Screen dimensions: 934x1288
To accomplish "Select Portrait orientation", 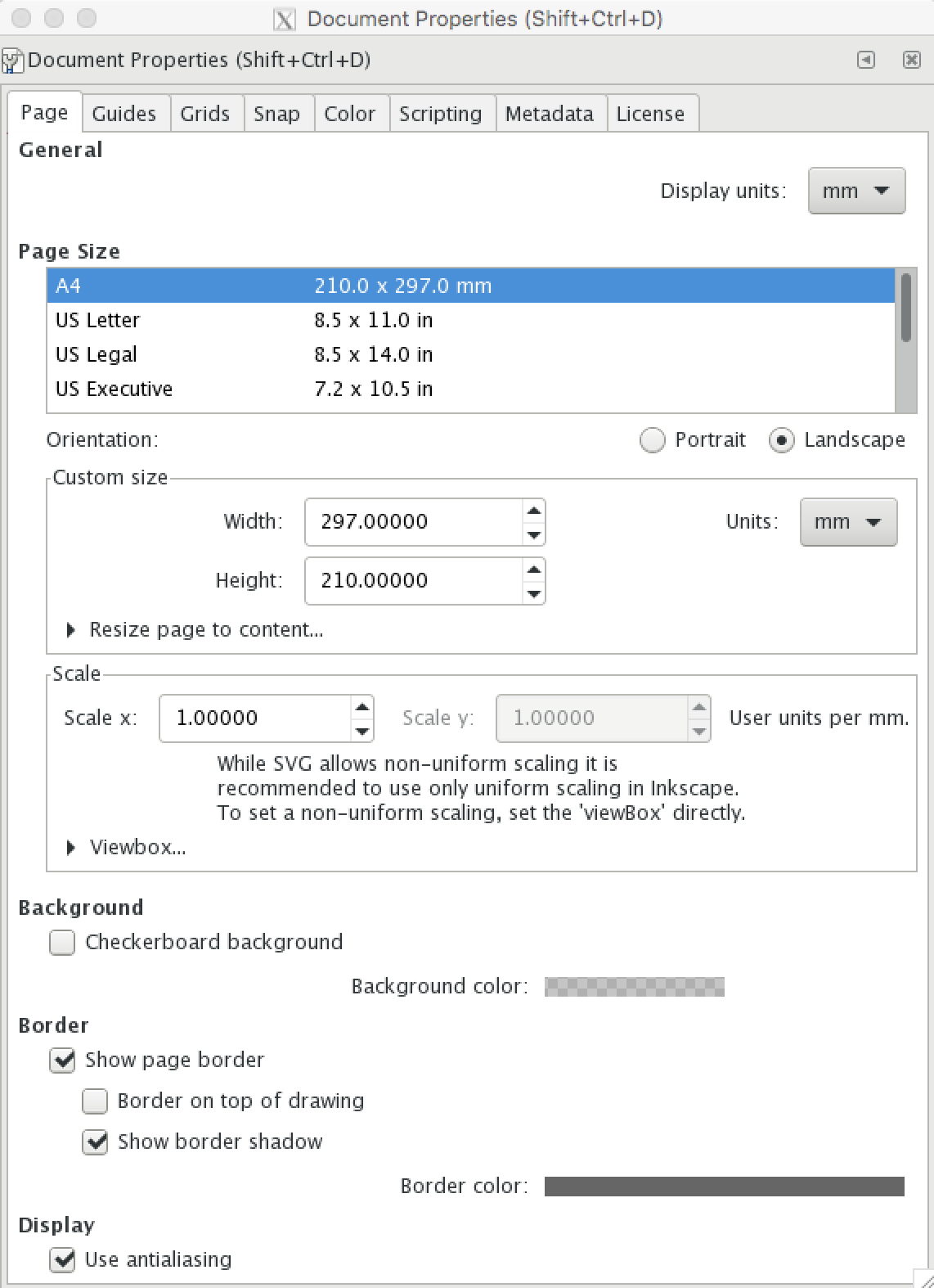I will point(652,440).
